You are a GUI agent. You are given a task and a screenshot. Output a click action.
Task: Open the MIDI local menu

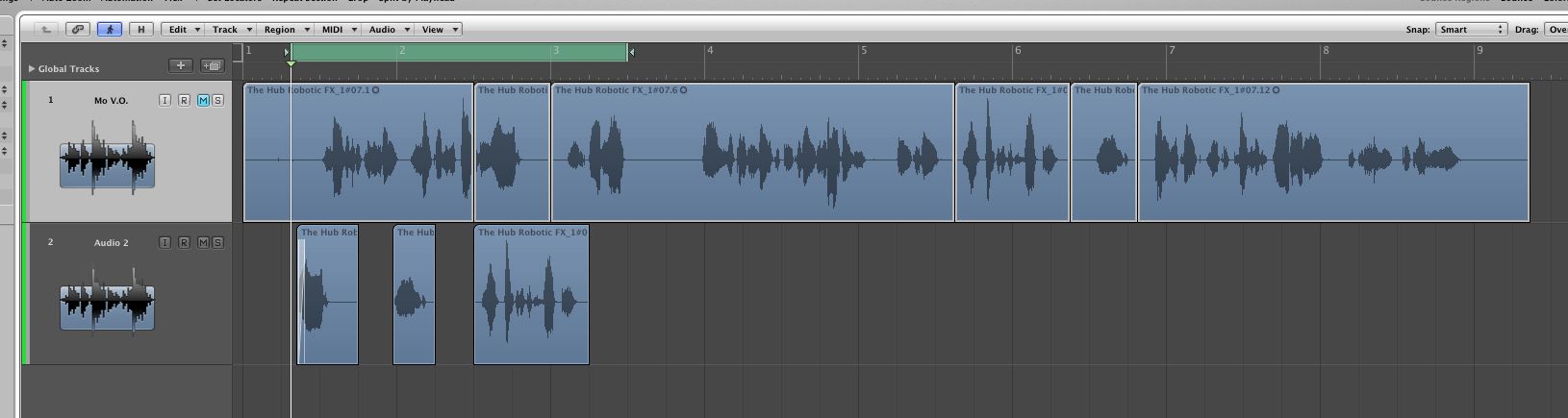coord(339,30)
